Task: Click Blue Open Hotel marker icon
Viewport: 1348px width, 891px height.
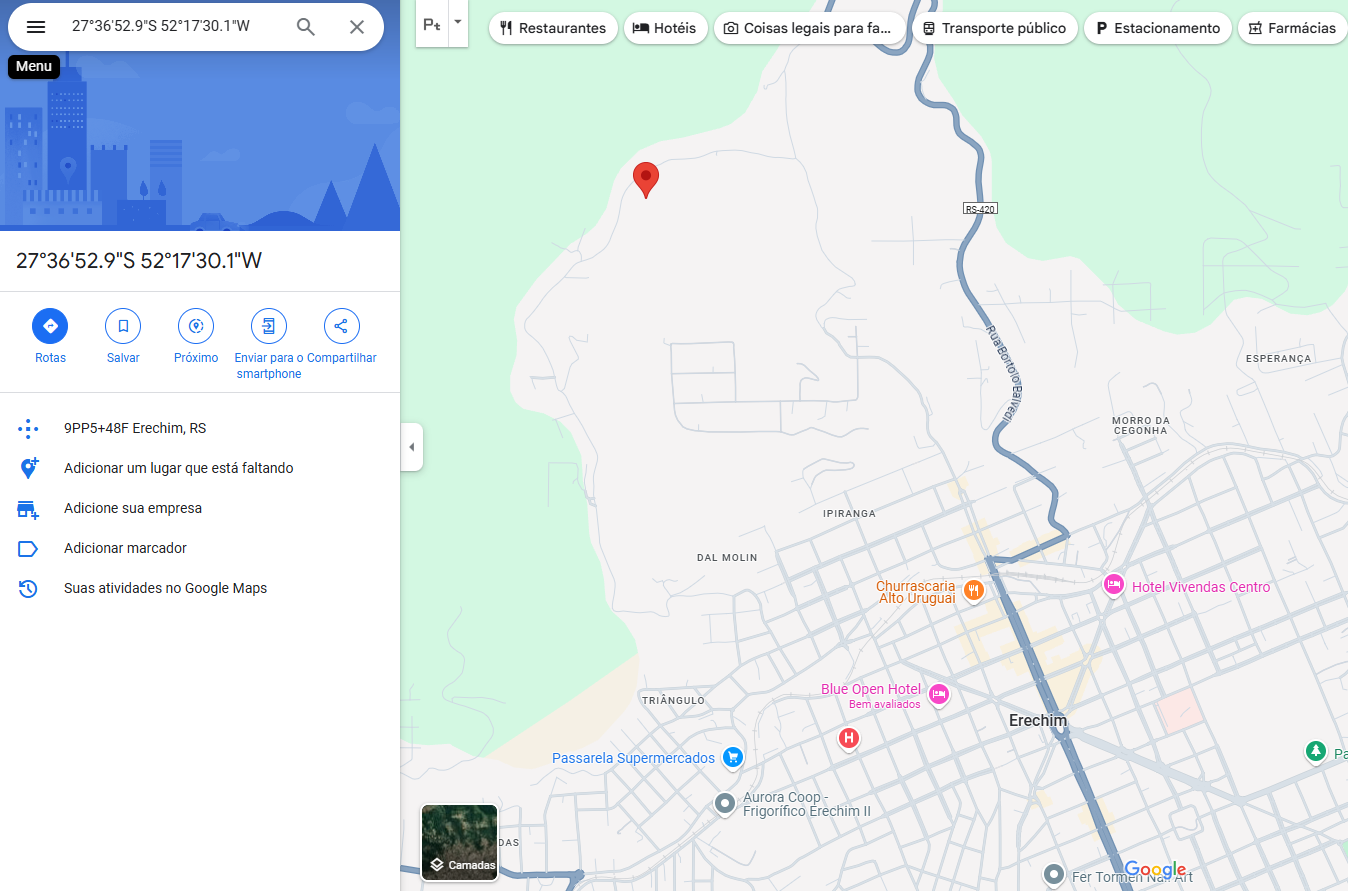Action: tap(938, 693)
